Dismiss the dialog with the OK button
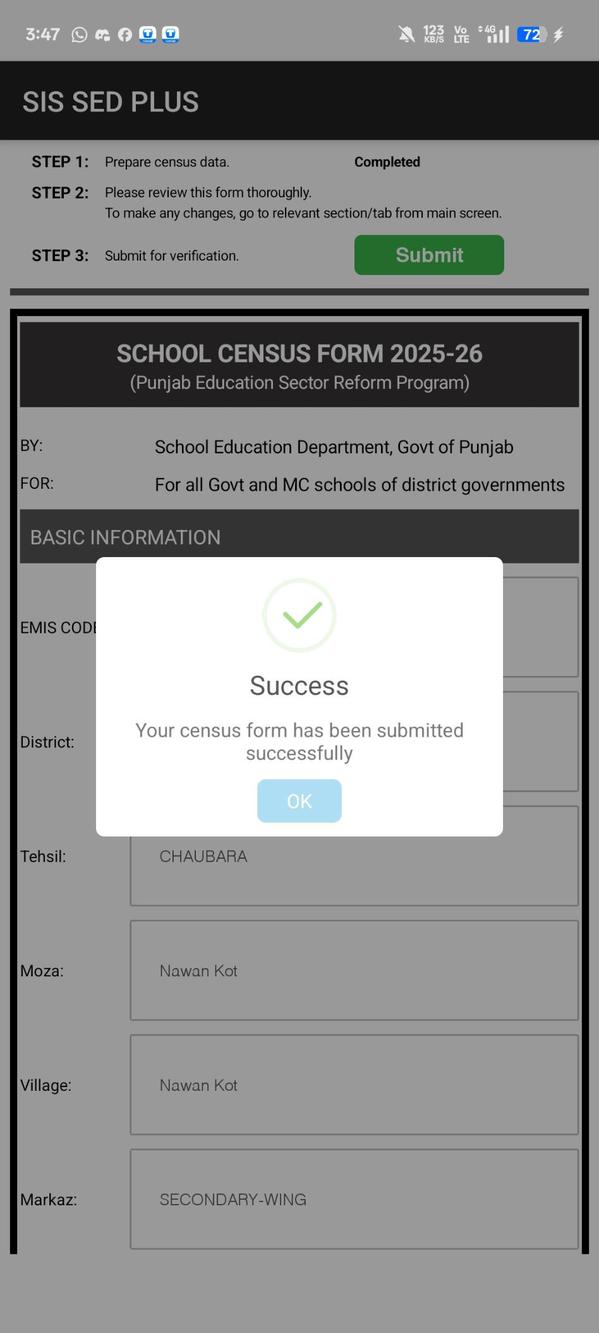Image resolution: width=599 pixels, height=1333 pixels. pos(299,800)
